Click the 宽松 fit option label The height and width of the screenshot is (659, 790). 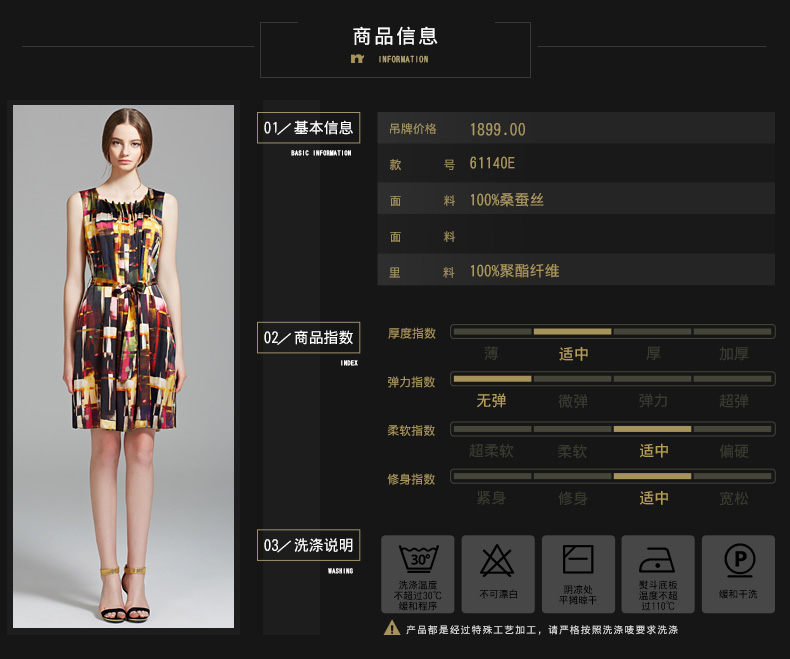pyautogui.click(x=734, y=498)
